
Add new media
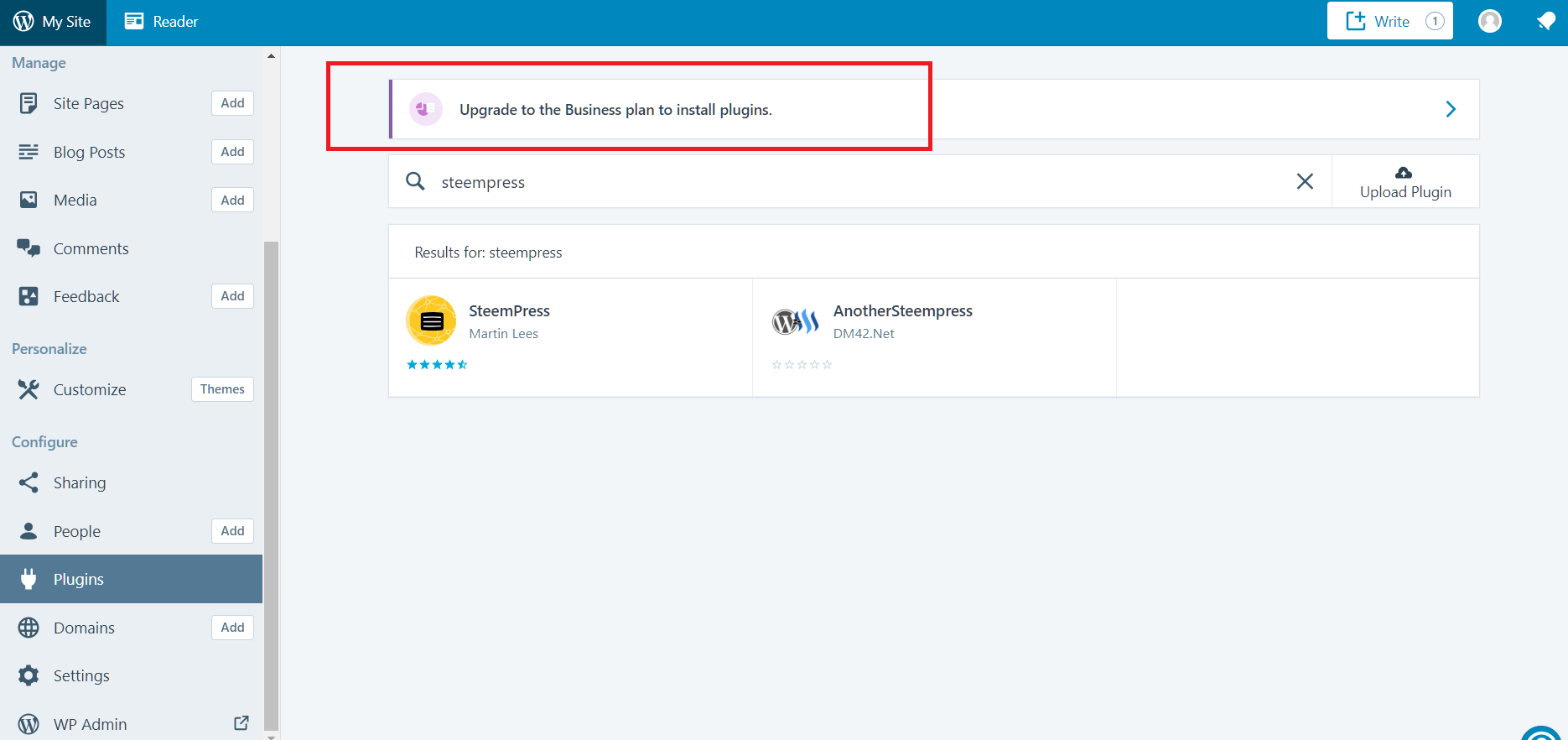(x=232, y=201)
